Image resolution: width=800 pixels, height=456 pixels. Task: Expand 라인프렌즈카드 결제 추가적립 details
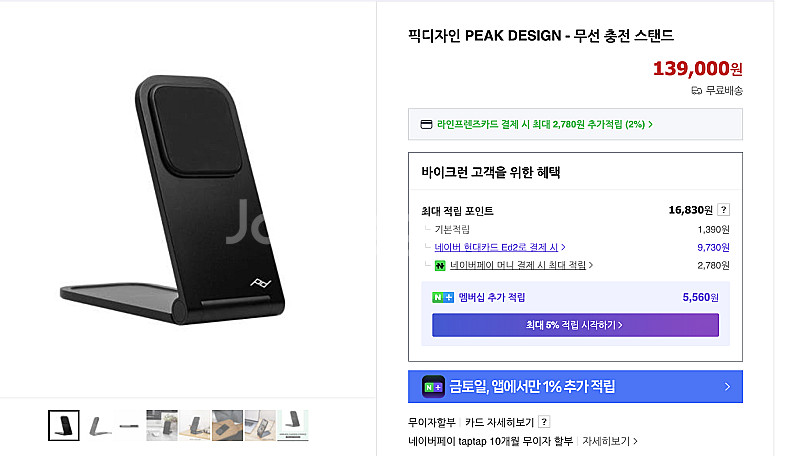pos(650,125)
